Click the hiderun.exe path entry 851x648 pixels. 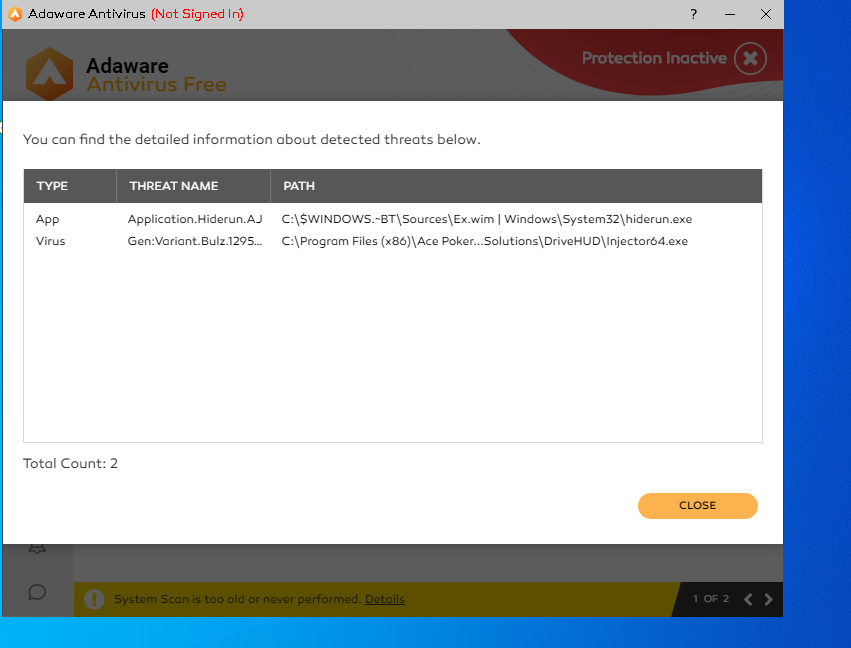[487, 219]
